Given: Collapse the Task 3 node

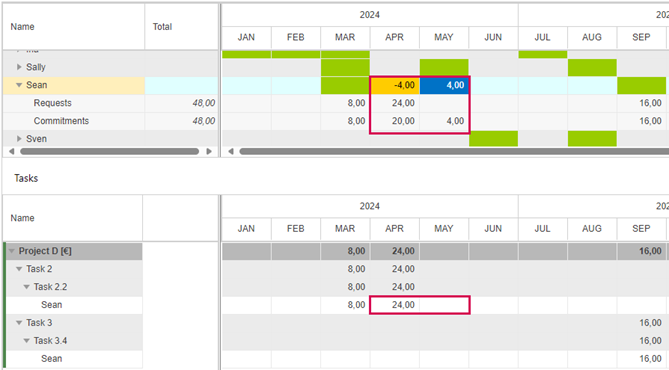Looking at the screenshot, I should (19, 323).
